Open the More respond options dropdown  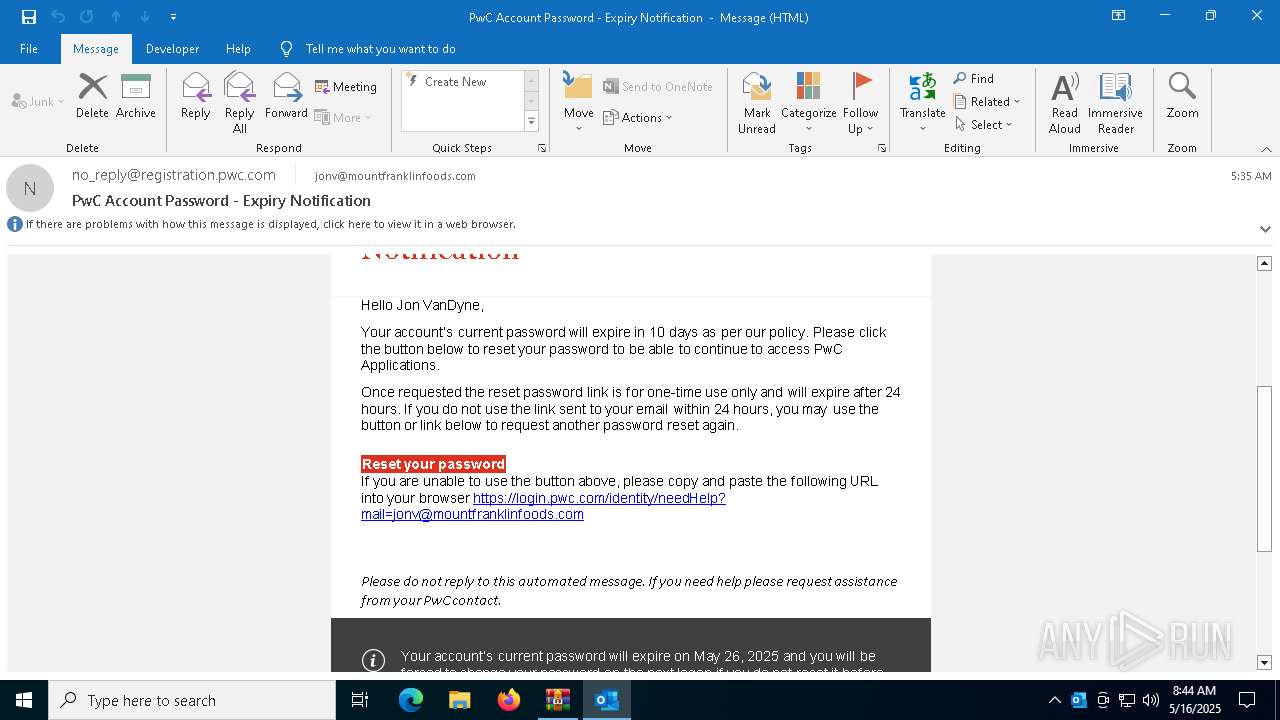pyautogui.click(x=343, y=117)
